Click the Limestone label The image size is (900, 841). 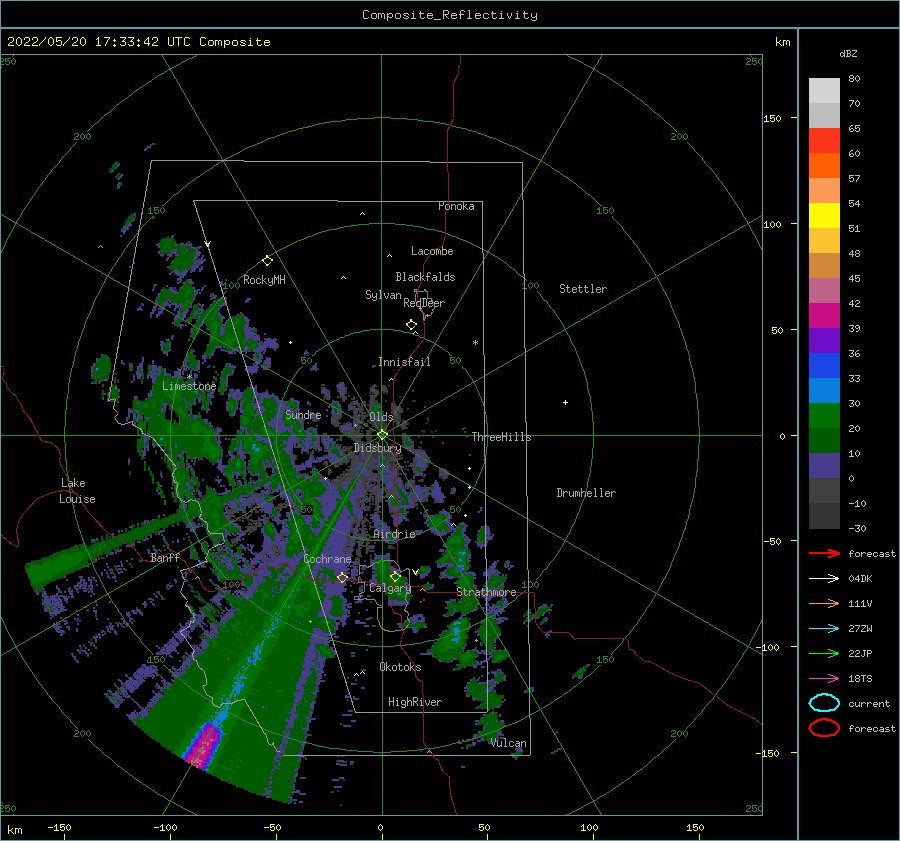tap(189, 386)
